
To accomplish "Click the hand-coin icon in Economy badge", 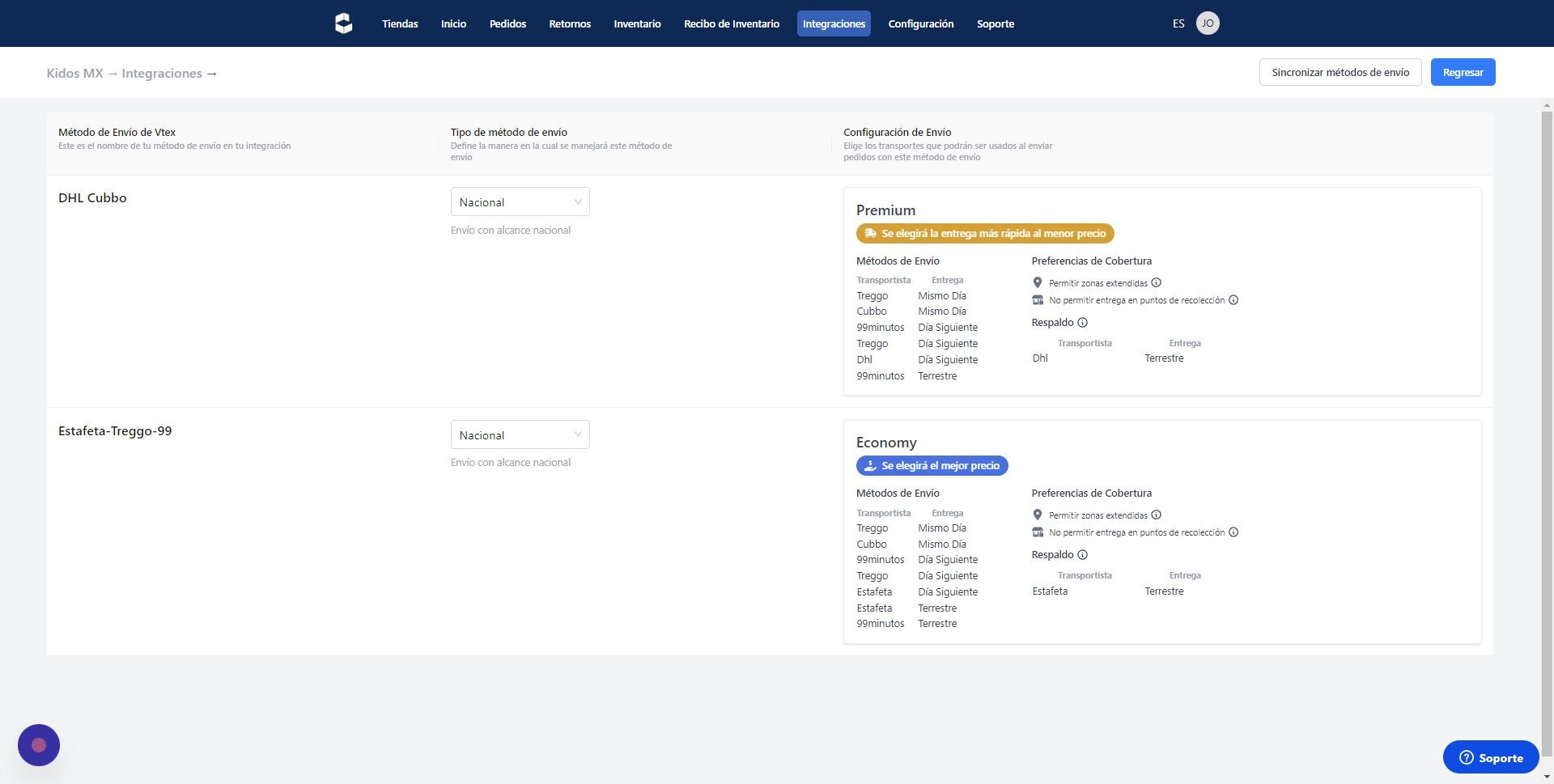I will 870,466.
